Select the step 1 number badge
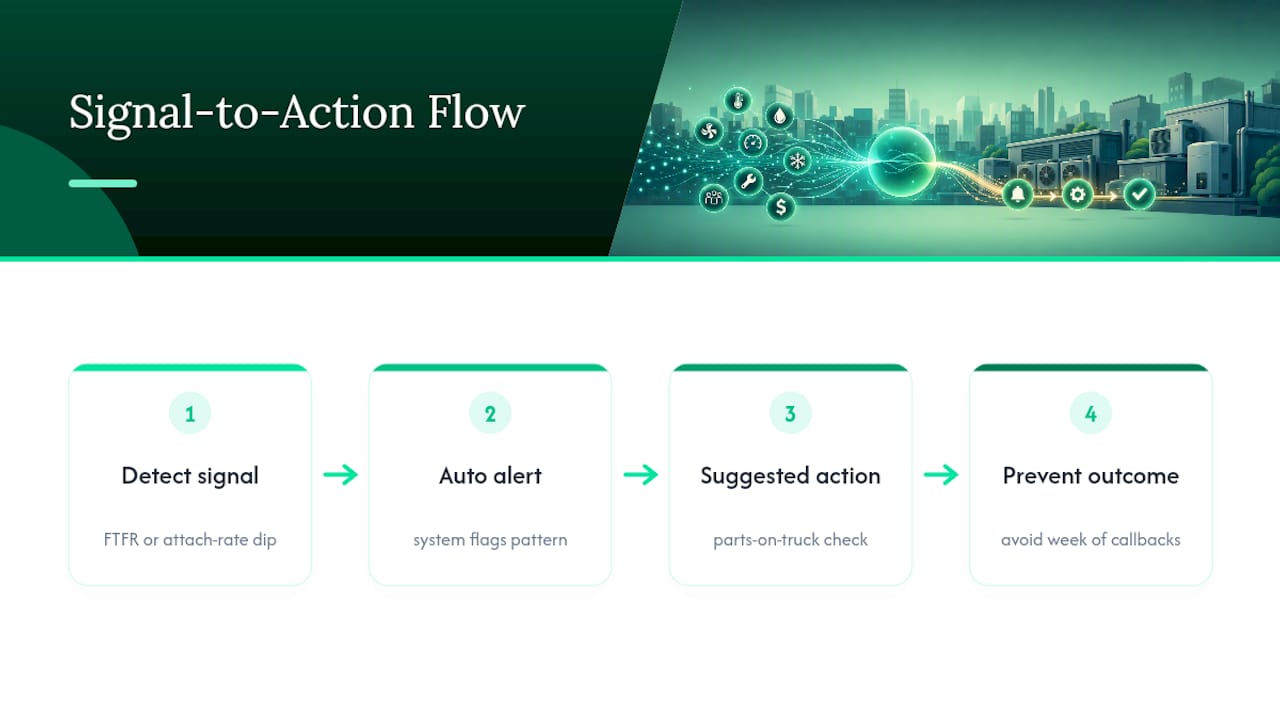 point(190,413)
